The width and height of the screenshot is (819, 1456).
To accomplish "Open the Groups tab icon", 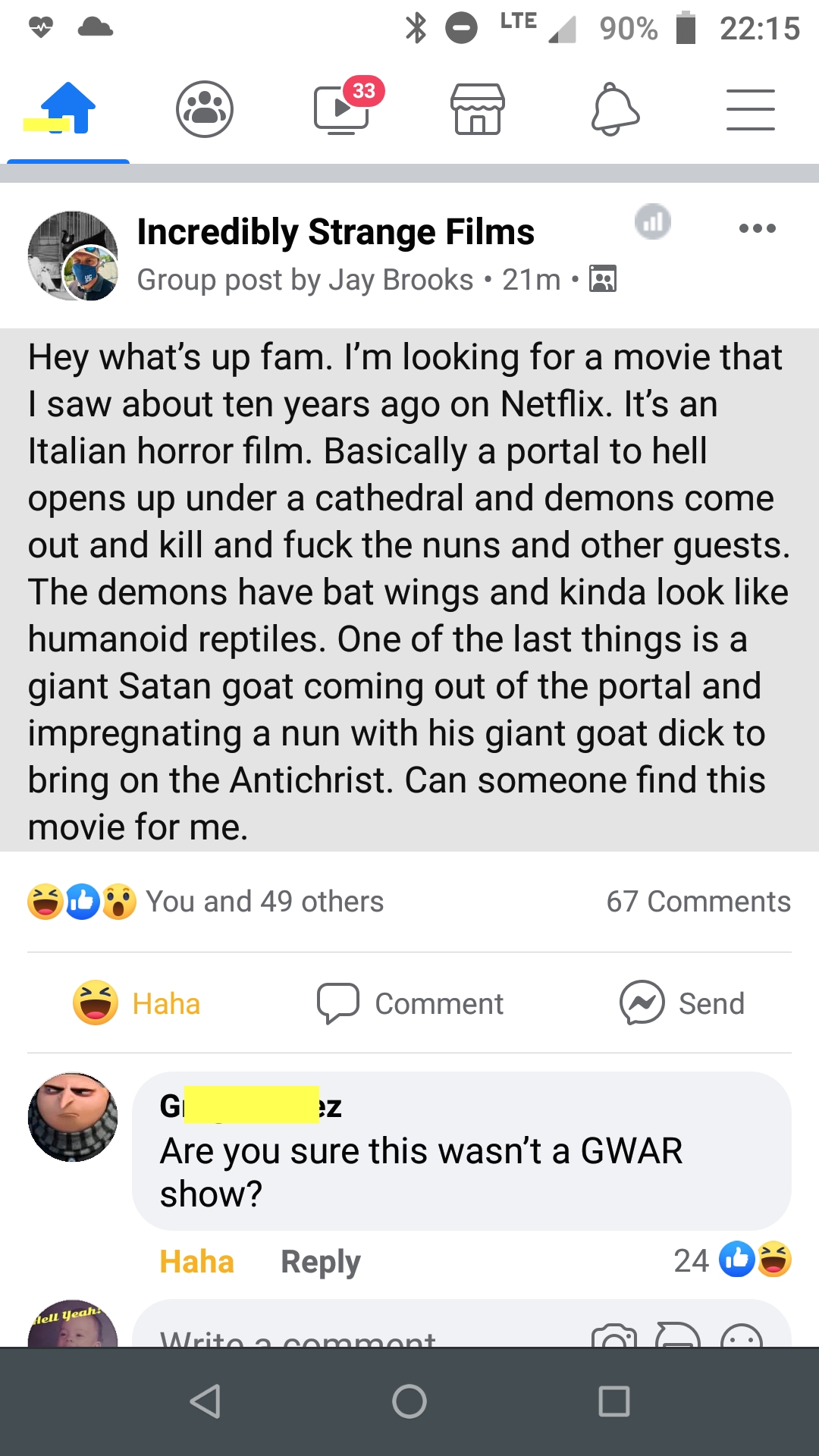I will (205, 110).
